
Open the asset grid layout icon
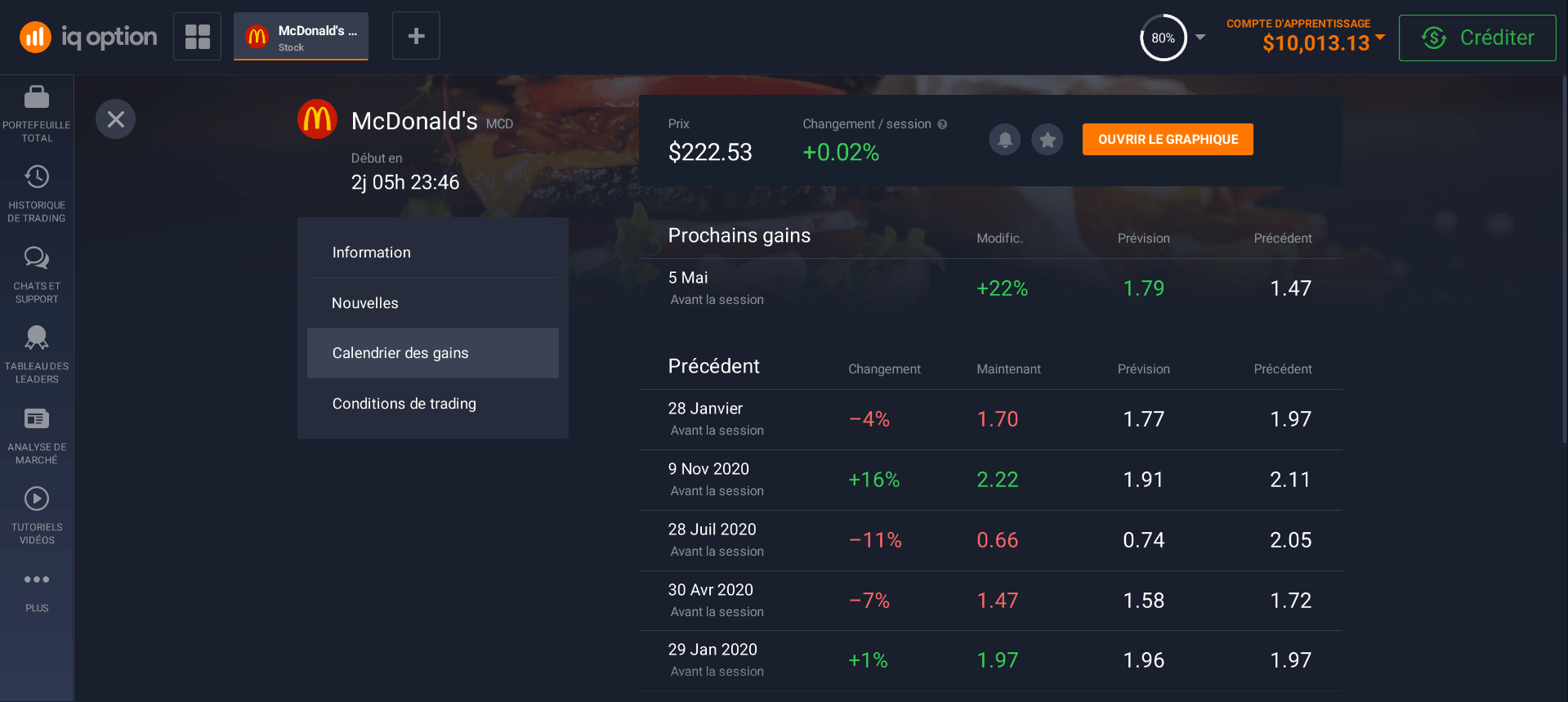point(197,36)
